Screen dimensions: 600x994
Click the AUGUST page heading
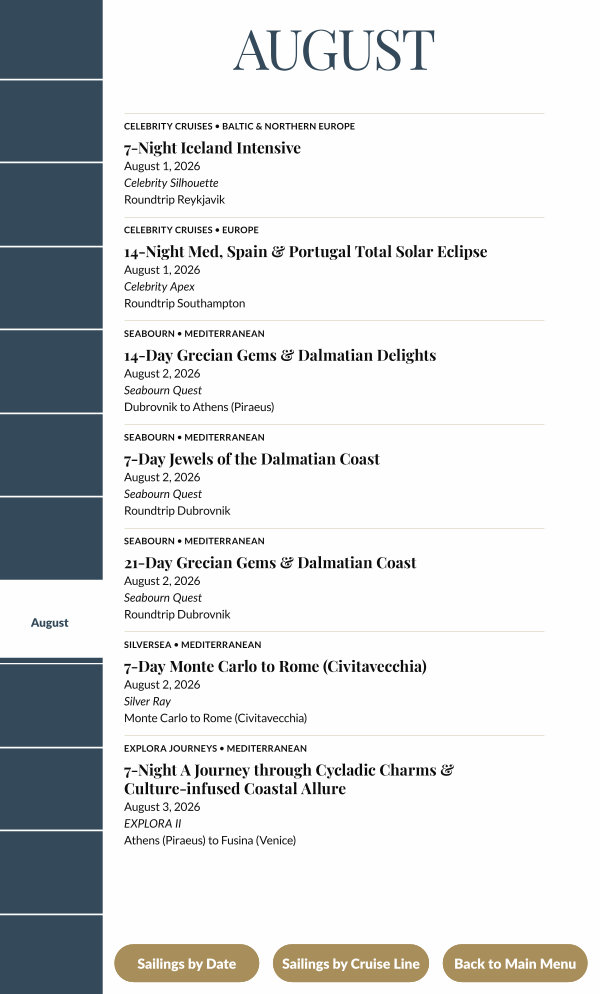click(334, 50)
